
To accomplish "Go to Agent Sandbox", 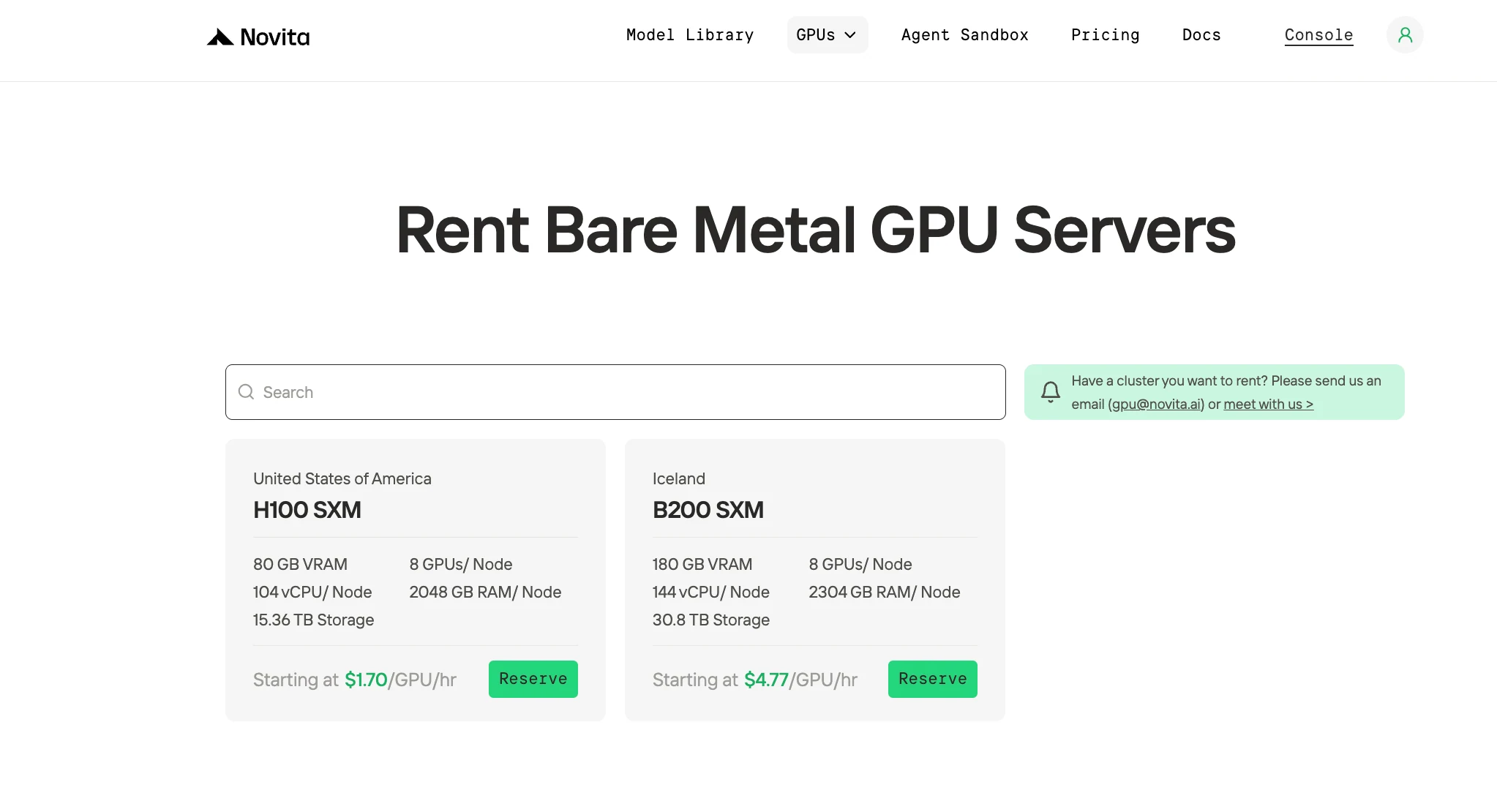I will [965, 35].
